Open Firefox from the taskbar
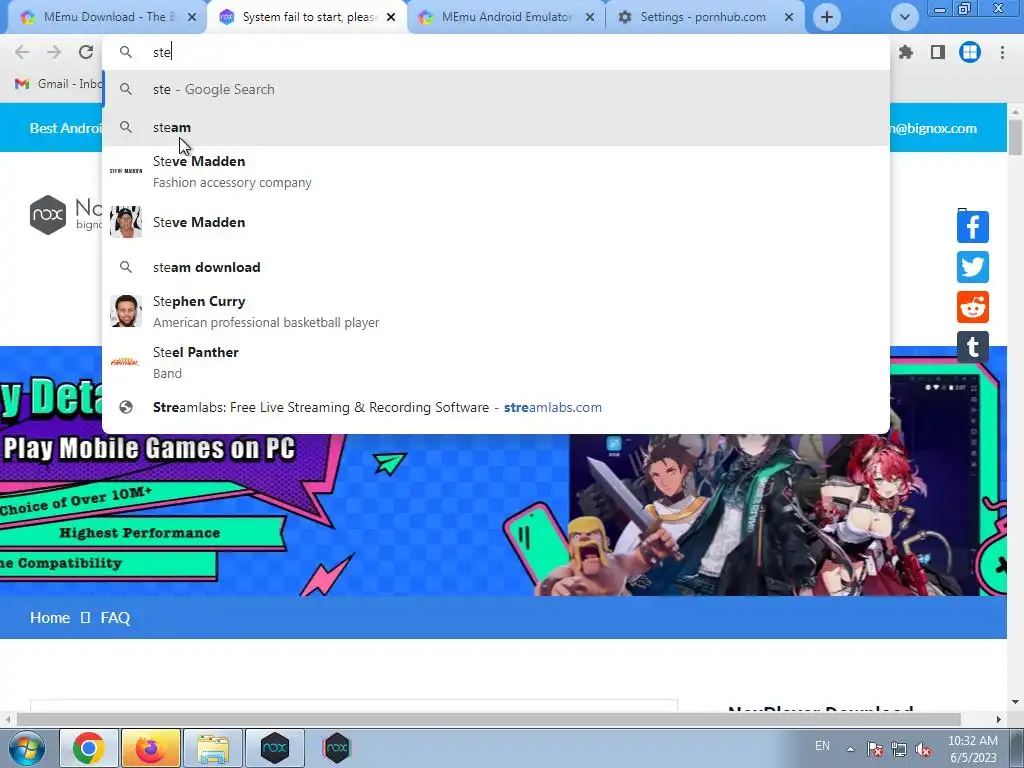This screenshot has height=768, width=1024. [x=151, y=748]
